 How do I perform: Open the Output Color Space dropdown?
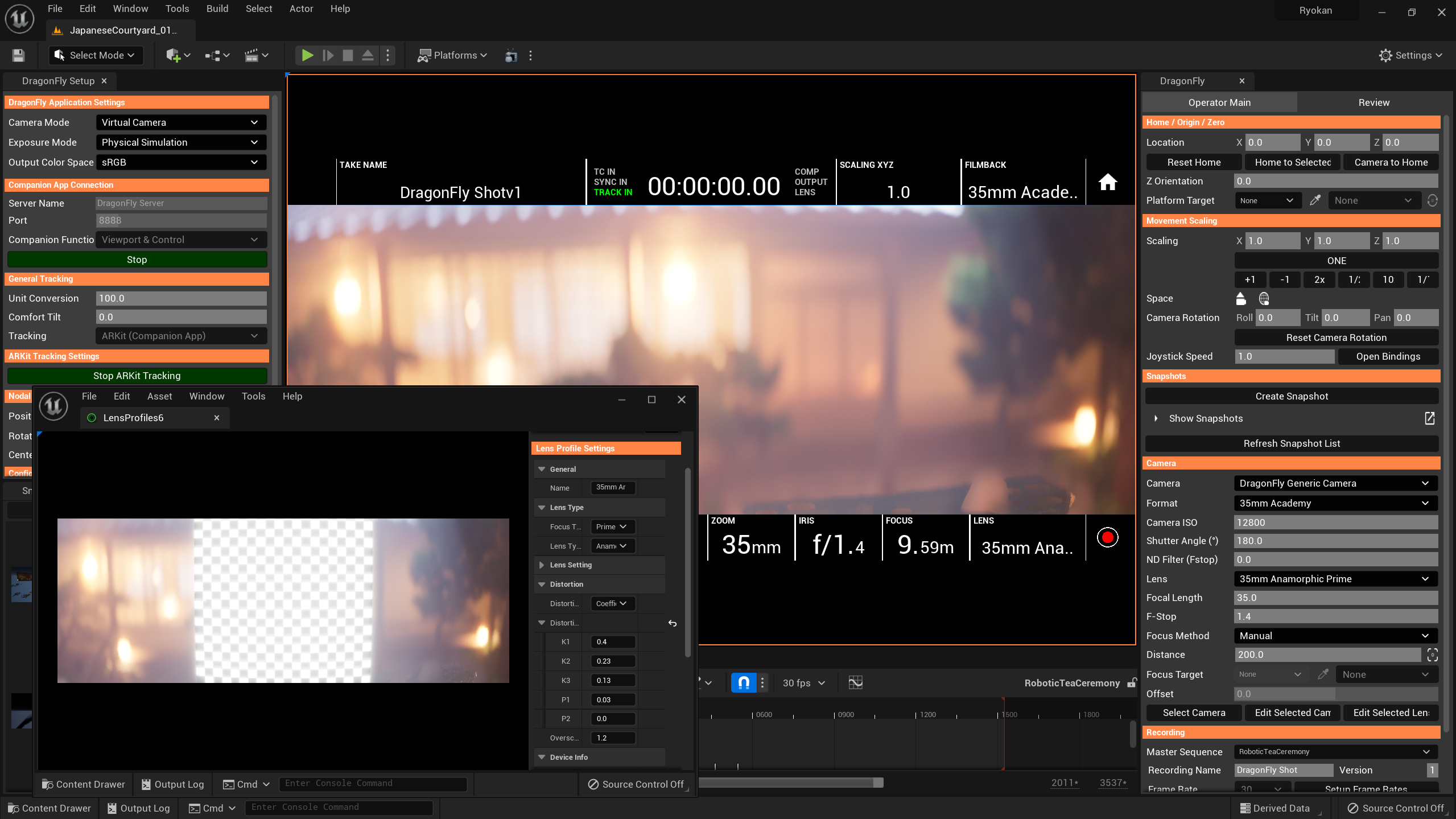tap(182, 162)
